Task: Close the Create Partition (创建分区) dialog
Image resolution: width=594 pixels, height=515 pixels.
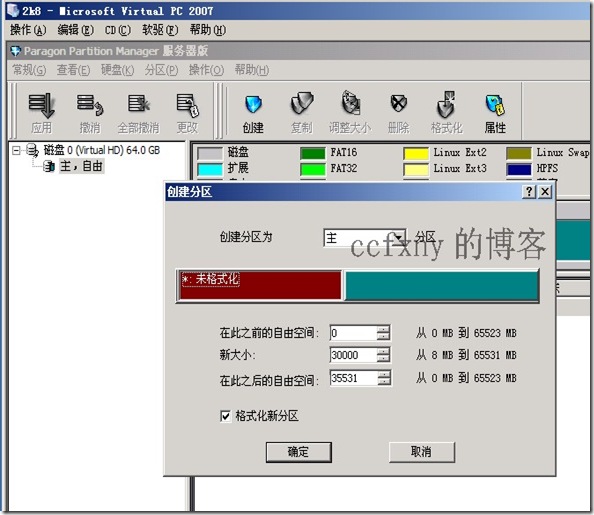Action: pyautogui.click(x=545, y=191)
